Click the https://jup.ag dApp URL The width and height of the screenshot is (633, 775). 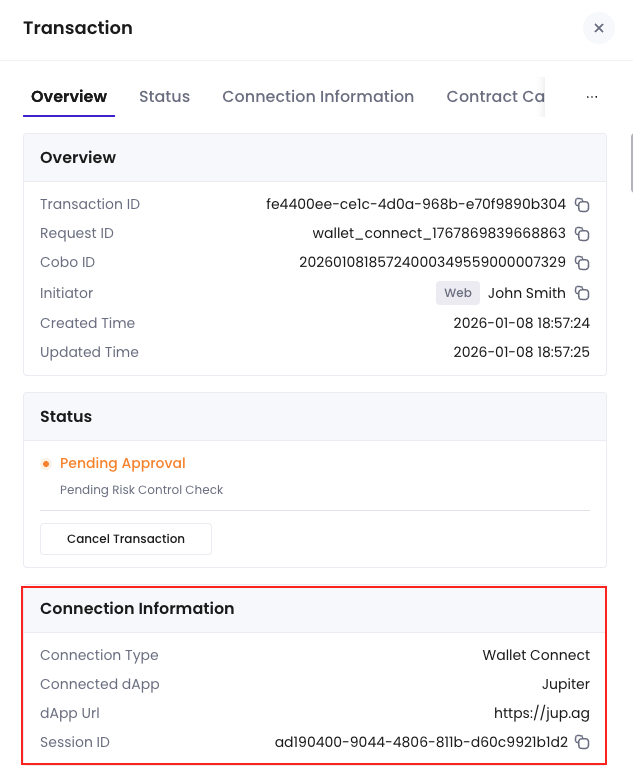(x=542, y=713)
